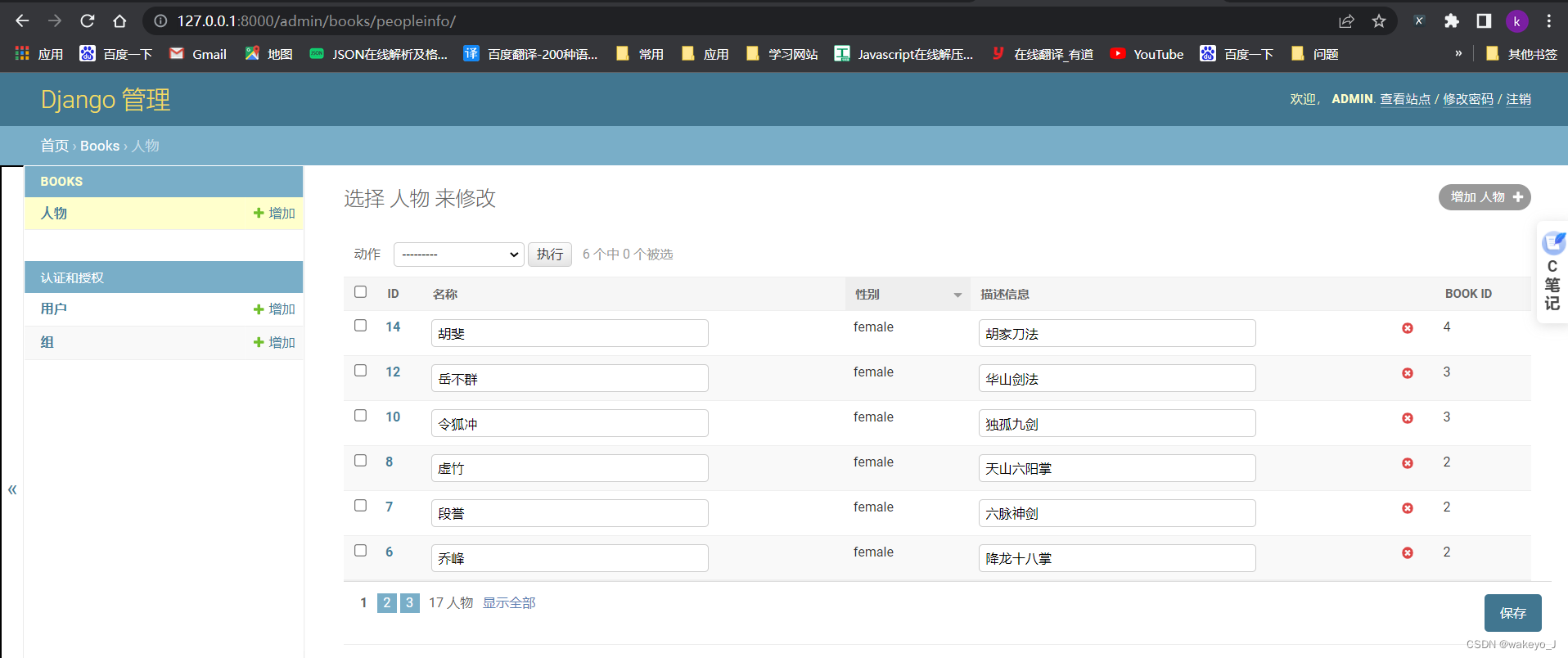1568x658 pixels.
Task: Toggle the select-all checkbox in table header
Action: [360, 291]
